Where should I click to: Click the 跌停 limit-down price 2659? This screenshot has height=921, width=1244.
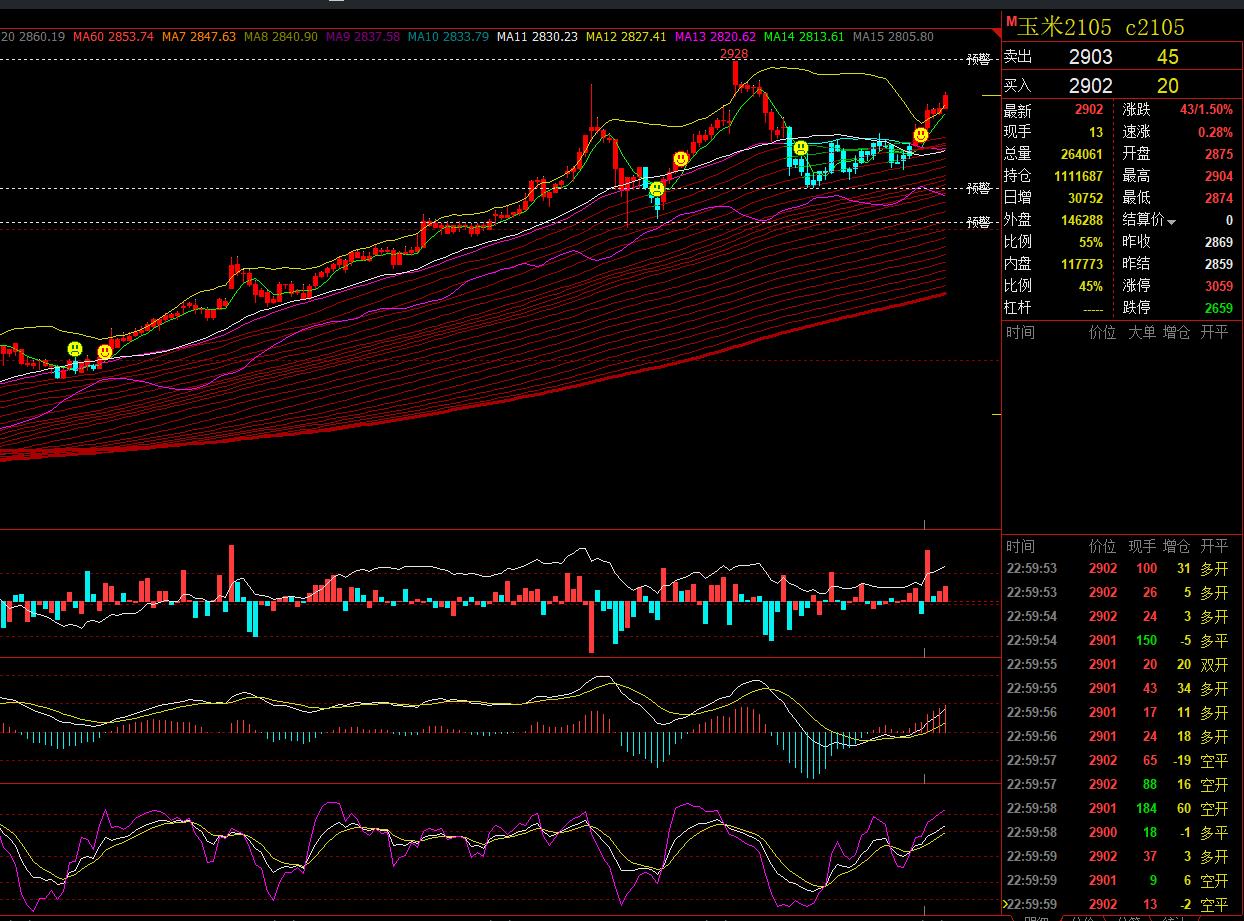1218,308
